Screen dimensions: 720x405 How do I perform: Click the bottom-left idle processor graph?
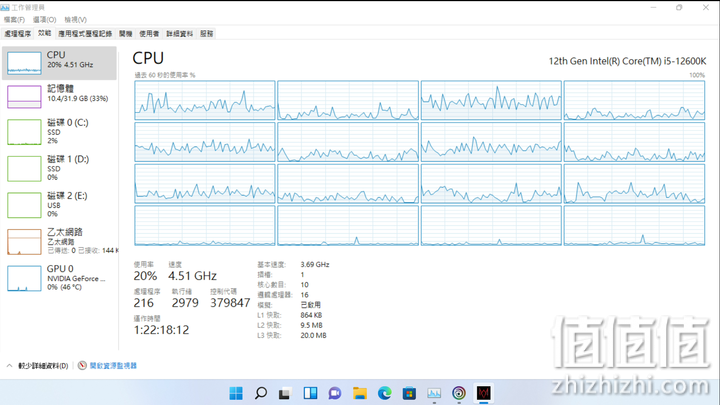pyautogui.click(x=205, y=225)
